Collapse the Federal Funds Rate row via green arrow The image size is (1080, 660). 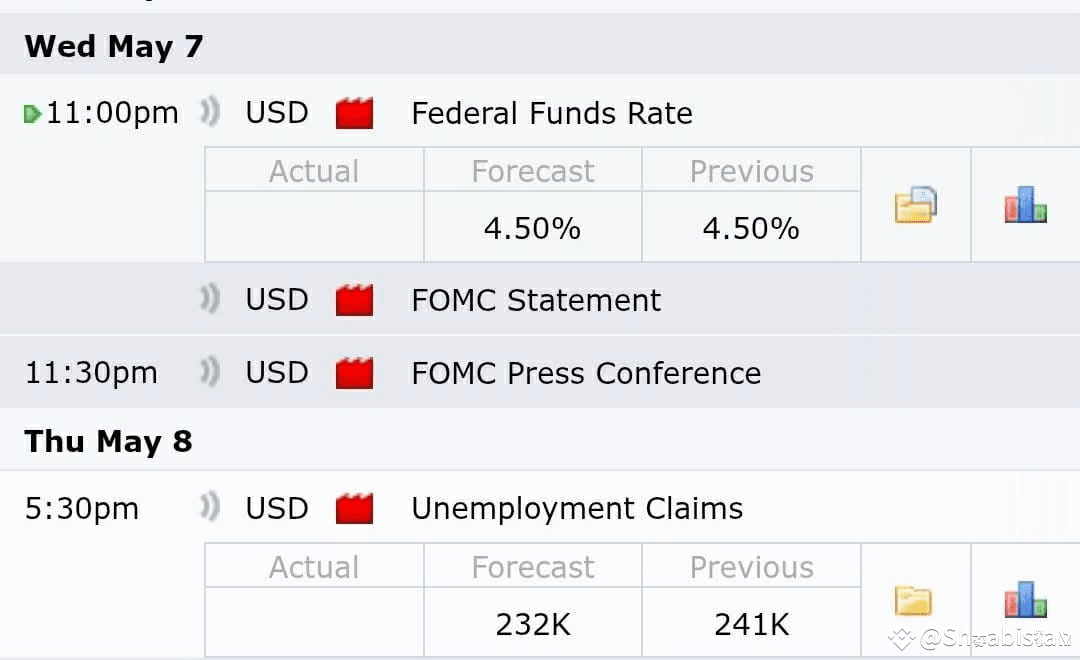(32, 114)
